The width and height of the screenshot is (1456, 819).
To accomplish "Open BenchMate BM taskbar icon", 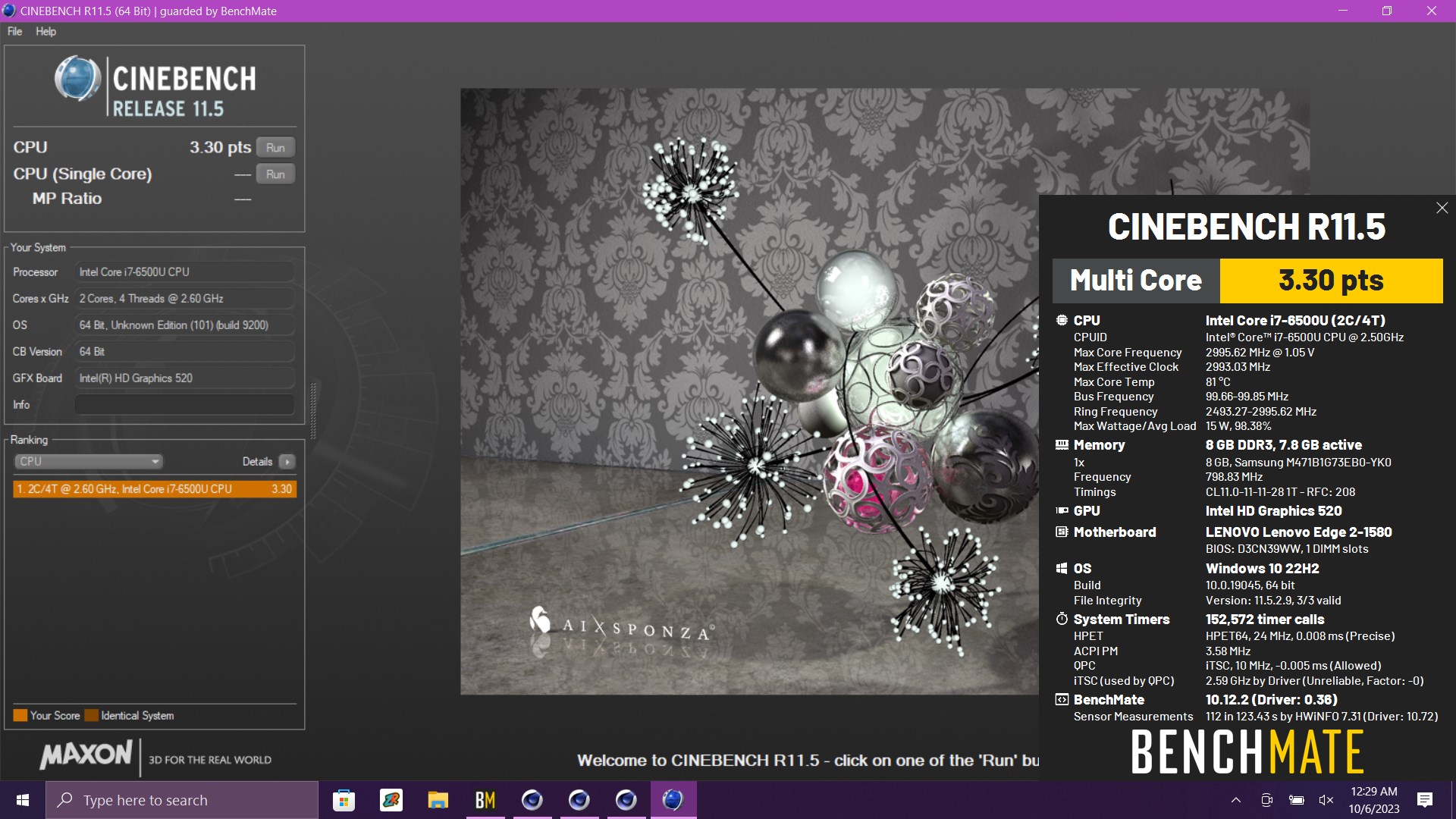I will (x=485, y=800).
